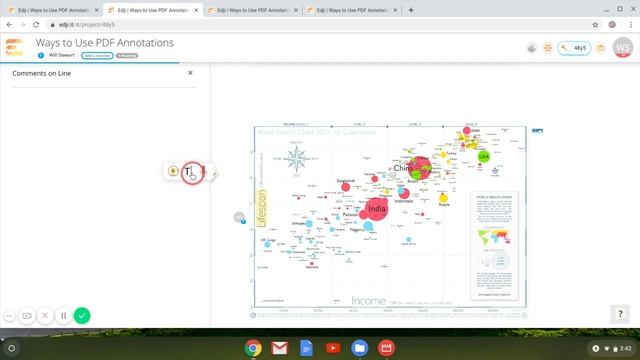Open the WS user avatar menu
The image size is (640, 360).
coord(623,47)
